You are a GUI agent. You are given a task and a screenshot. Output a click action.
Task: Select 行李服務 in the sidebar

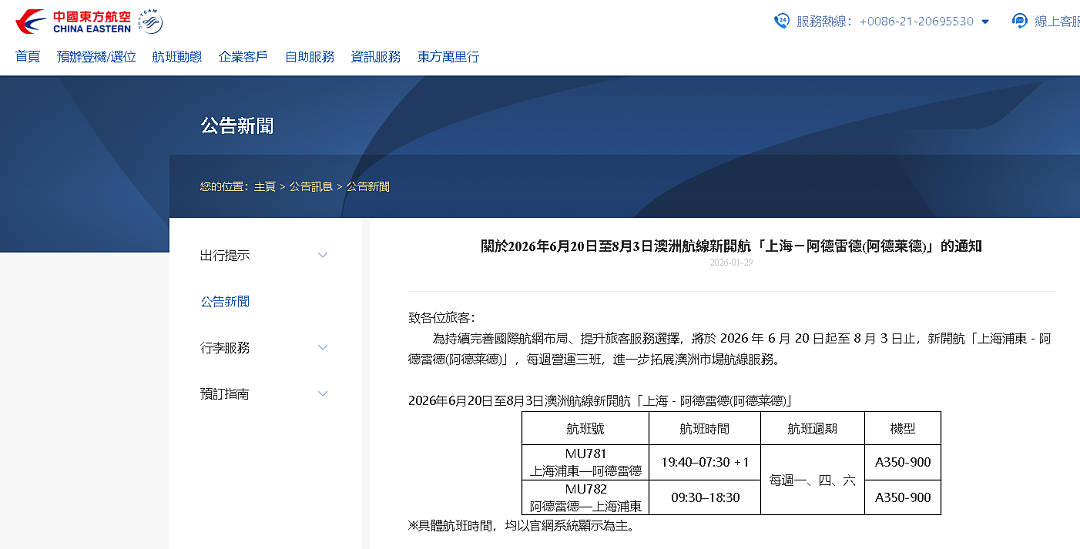coord(225,347)
